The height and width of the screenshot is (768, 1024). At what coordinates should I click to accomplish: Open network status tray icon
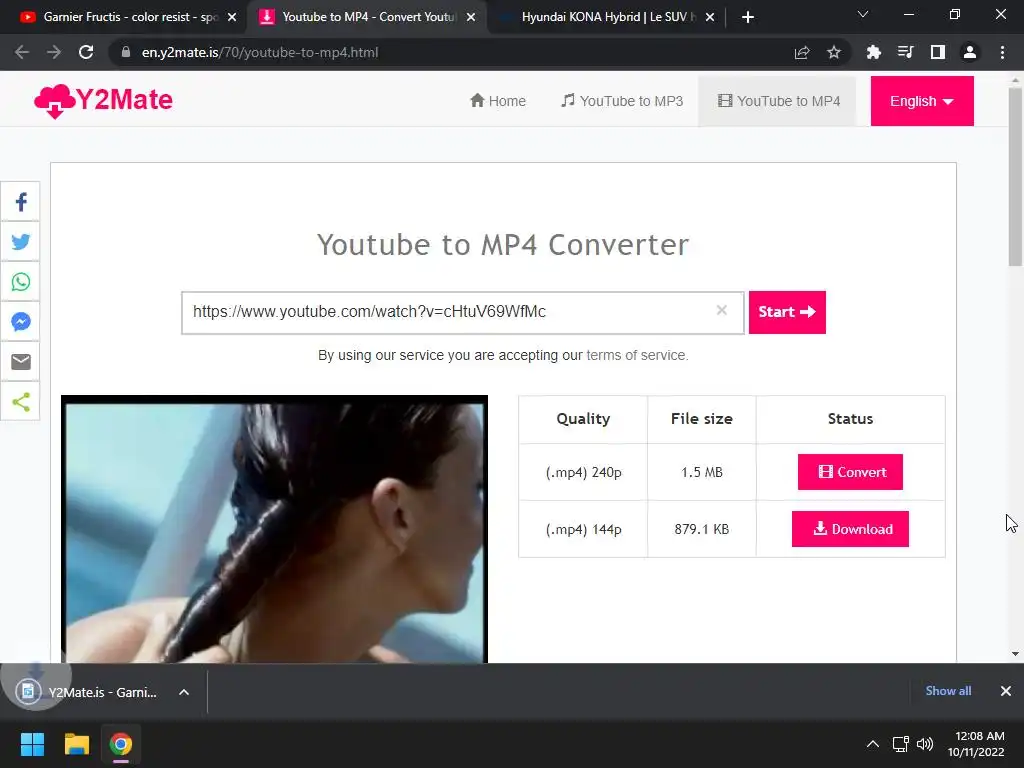pos(901,744)
